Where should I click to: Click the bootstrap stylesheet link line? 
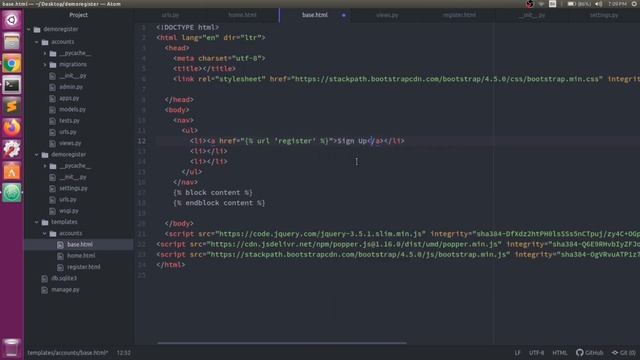coord(406,79)
